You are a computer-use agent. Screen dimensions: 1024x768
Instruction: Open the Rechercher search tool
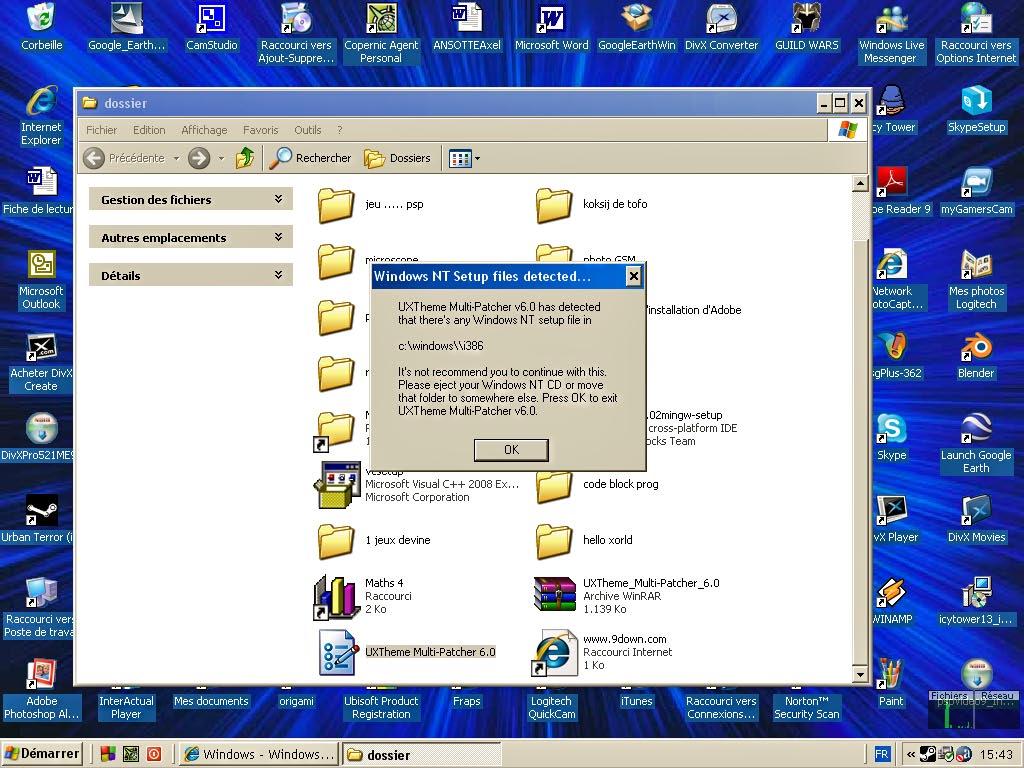(x=311, y=158)
